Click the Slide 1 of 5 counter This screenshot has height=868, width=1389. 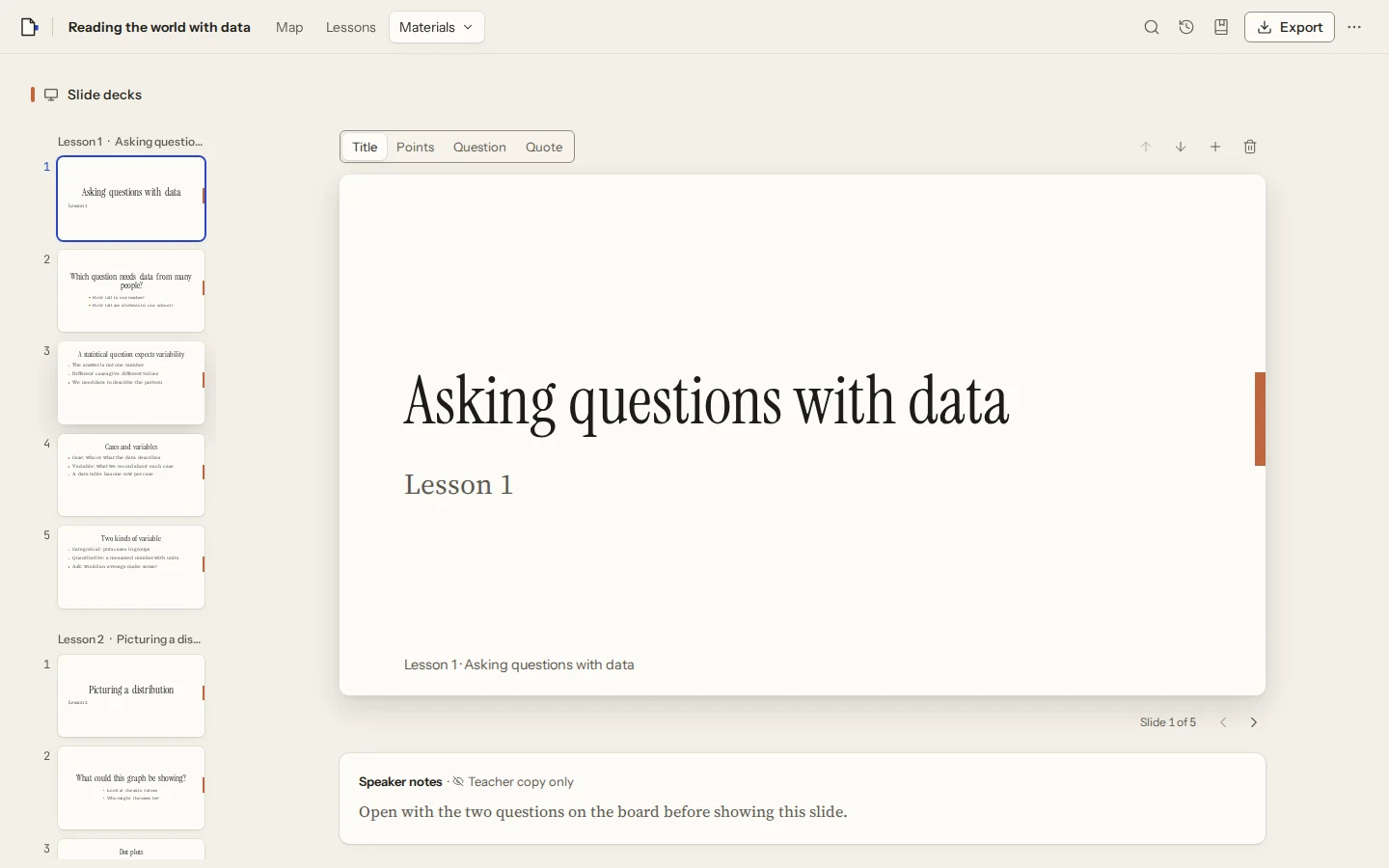1168,722
